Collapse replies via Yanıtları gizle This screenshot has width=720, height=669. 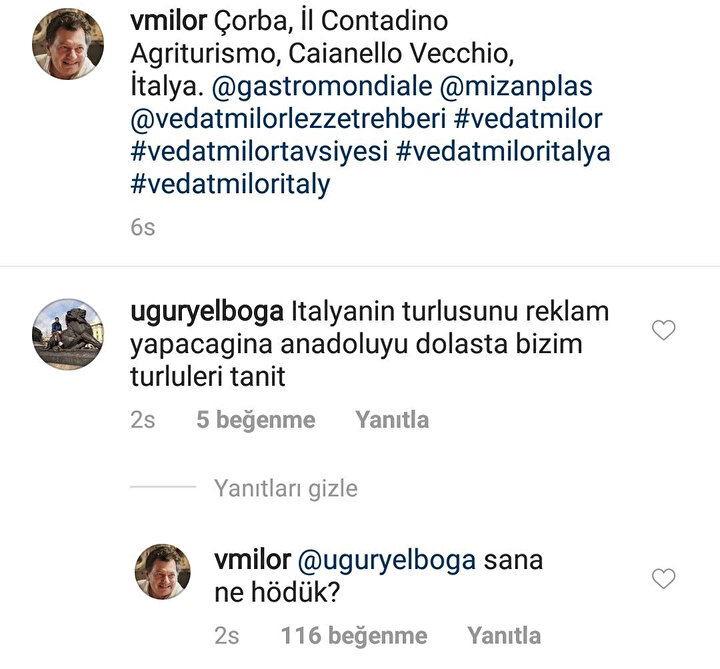[x=286, y=488]
